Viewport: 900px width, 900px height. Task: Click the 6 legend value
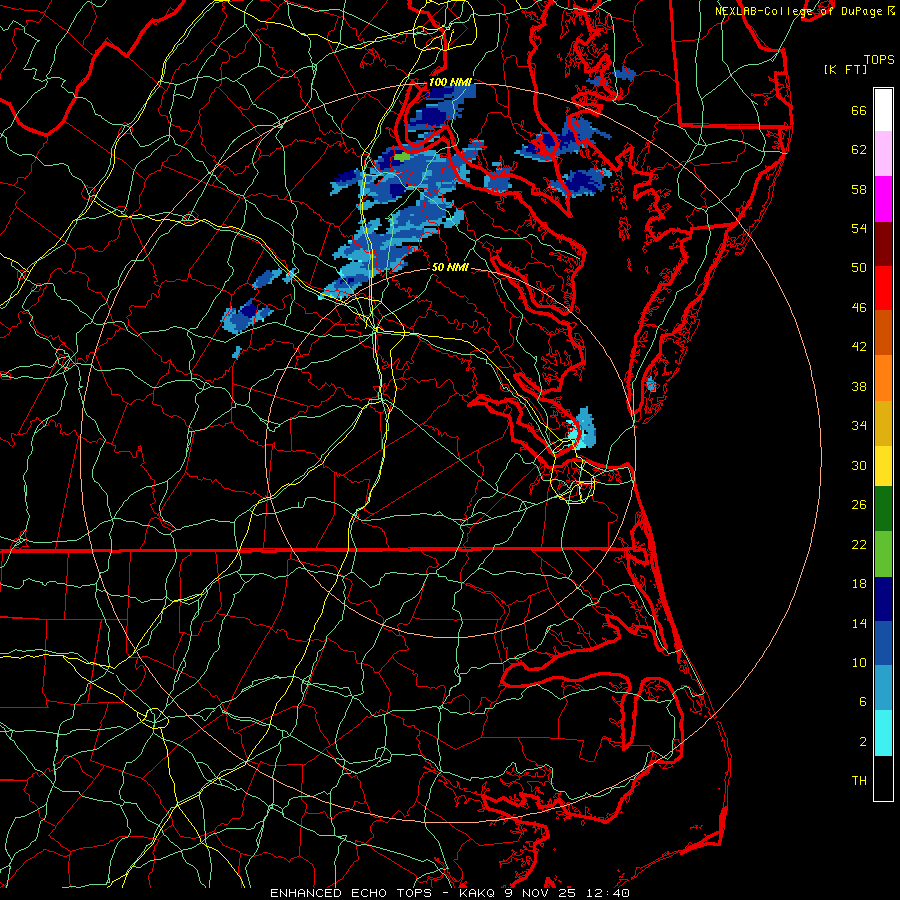tap(863, 702)
